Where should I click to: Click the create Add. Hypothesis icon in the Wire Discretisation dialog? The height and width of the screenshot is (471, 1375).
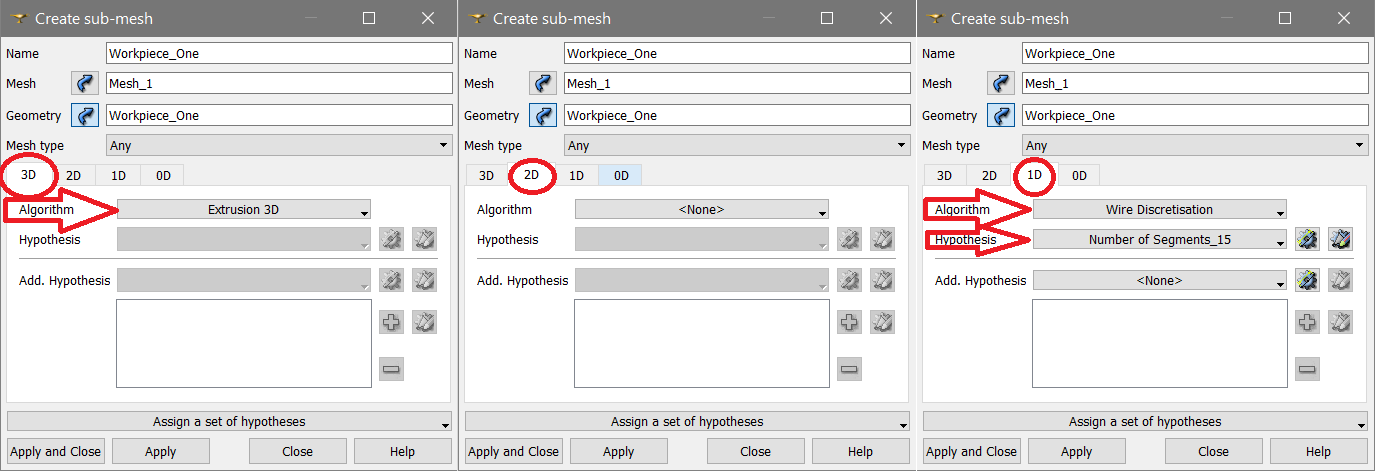coord(1307,281)
